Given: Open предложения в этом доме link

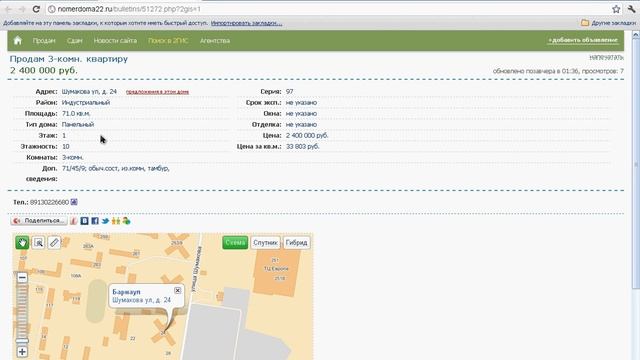Looking at the screenshot, I should [x=157, y=92].
